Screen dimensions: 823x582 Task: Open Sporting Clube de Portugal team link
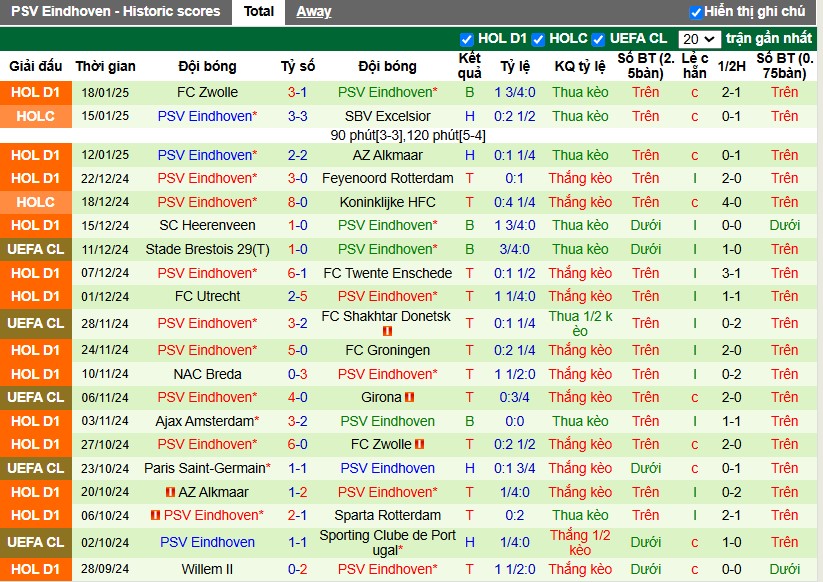point(387,542)
